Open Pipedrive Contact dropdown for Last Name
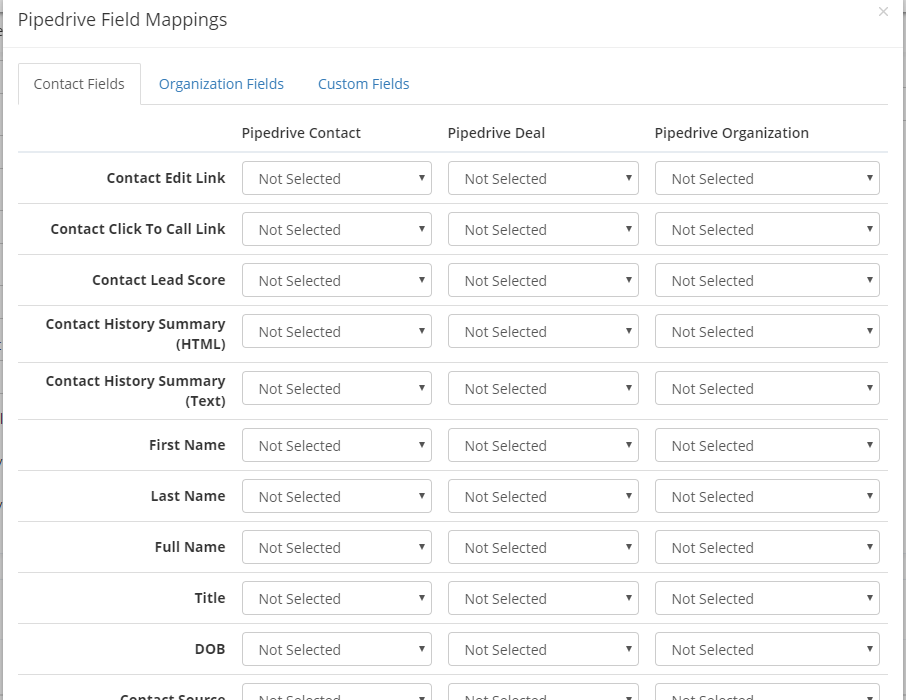The image size is (906, 700). (337, 496)
